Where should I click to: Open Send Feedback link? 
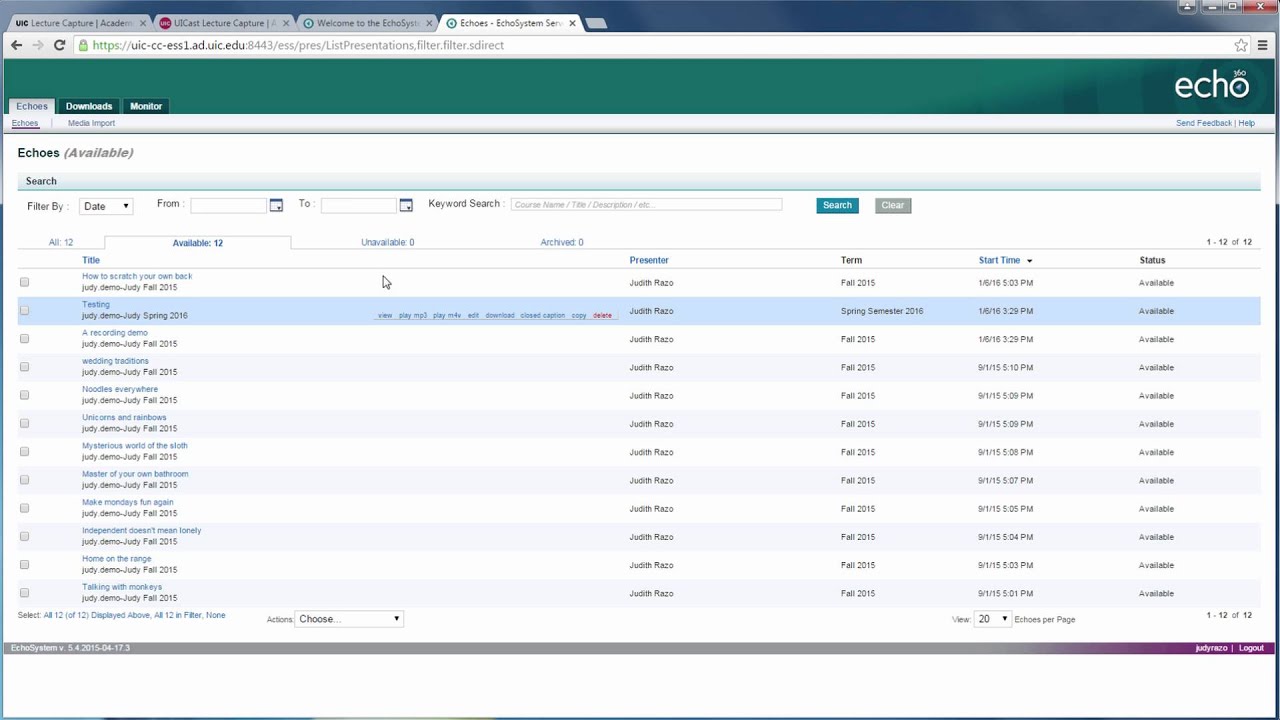(1204, 123)
